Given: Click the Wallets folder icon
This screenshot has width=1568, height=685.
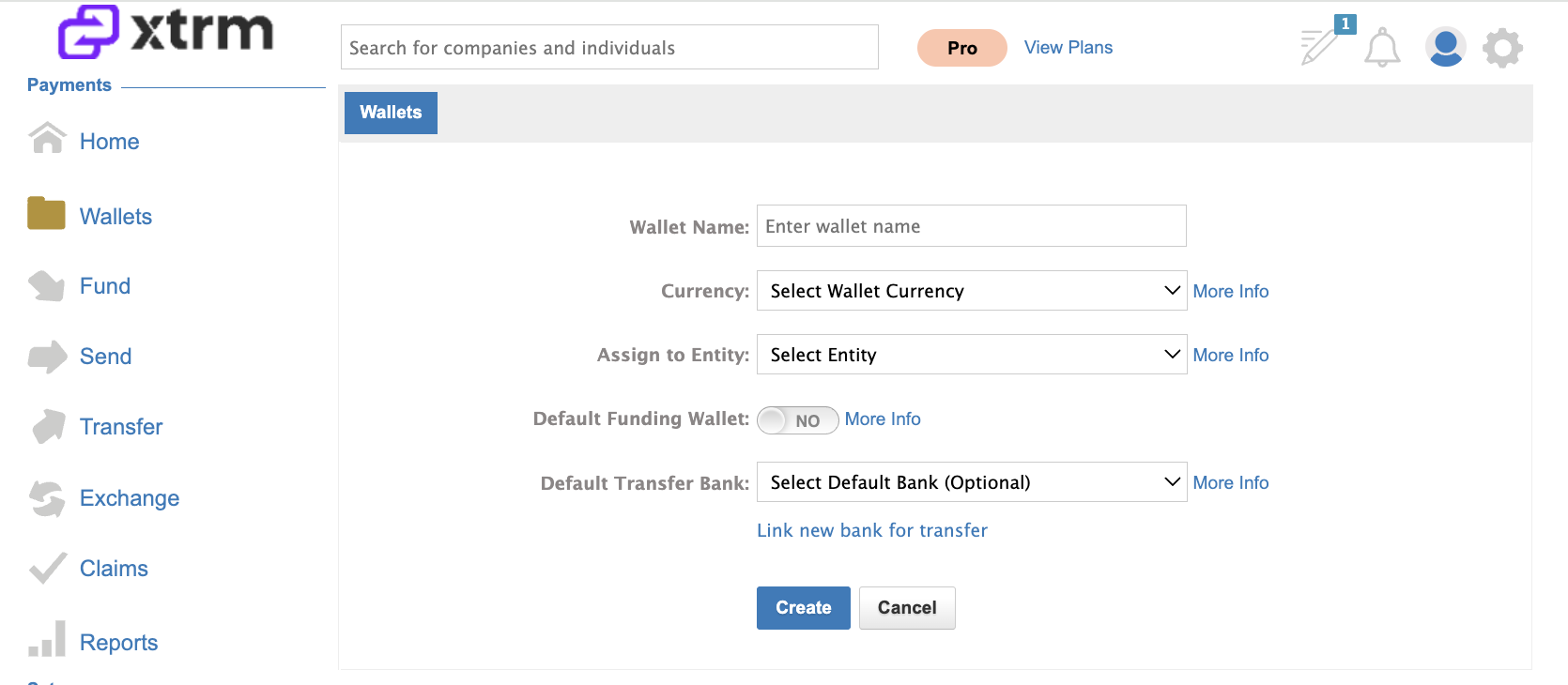Looking at the screenshot, I should pos(46,213).
